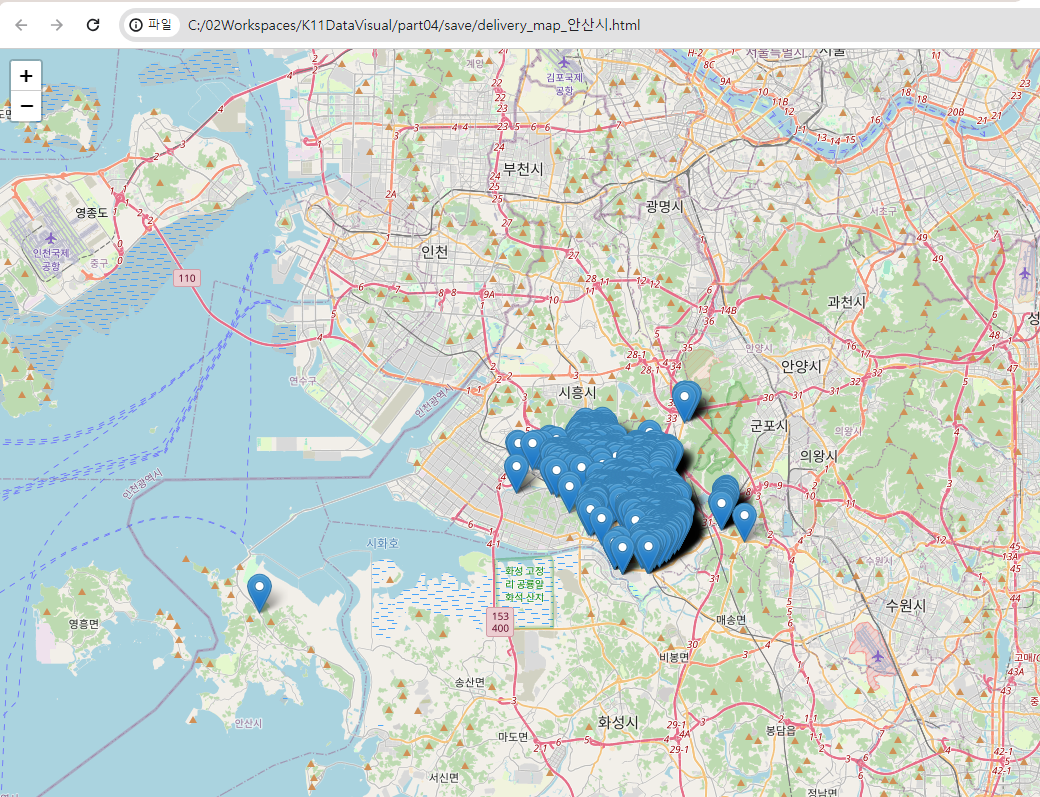Click the 마도면 label
1040x797 pixels.
(513, 737)
